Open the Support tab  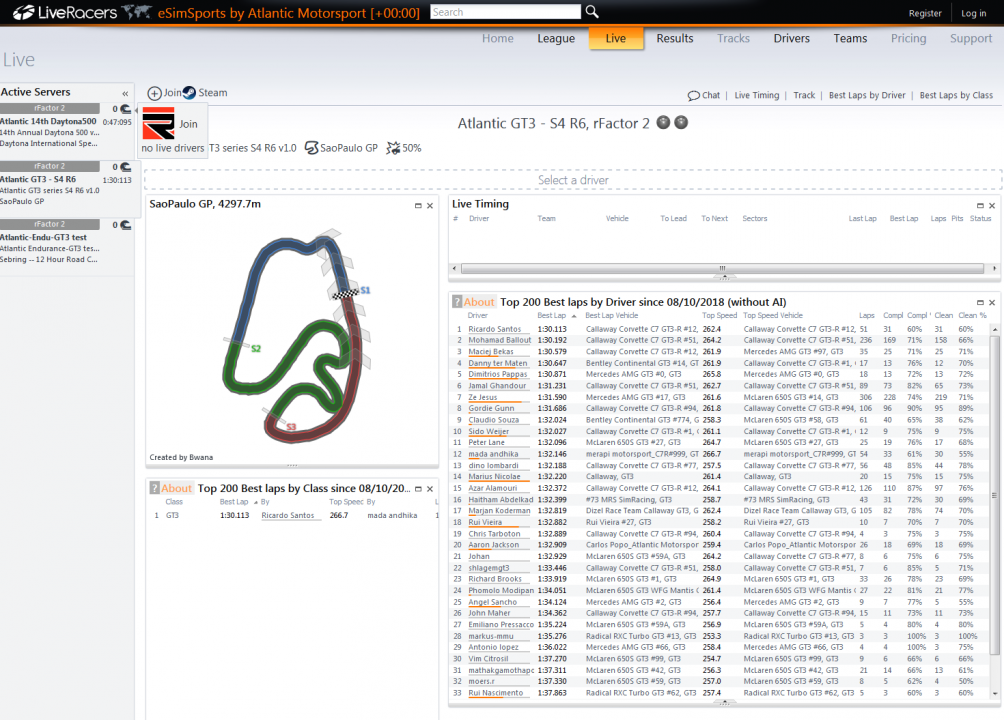coord(971,38)
